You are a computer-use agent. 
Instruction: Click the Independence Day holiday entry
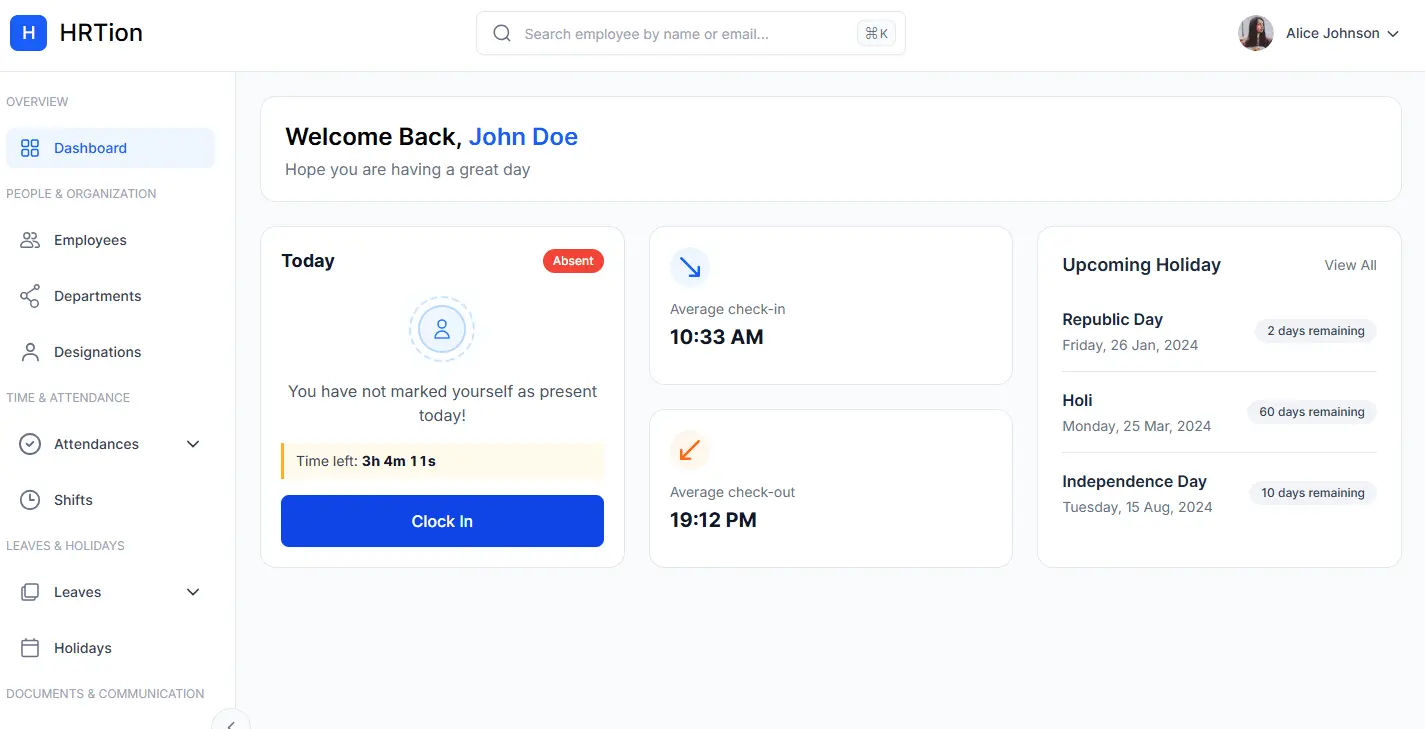click(1219, 493)
